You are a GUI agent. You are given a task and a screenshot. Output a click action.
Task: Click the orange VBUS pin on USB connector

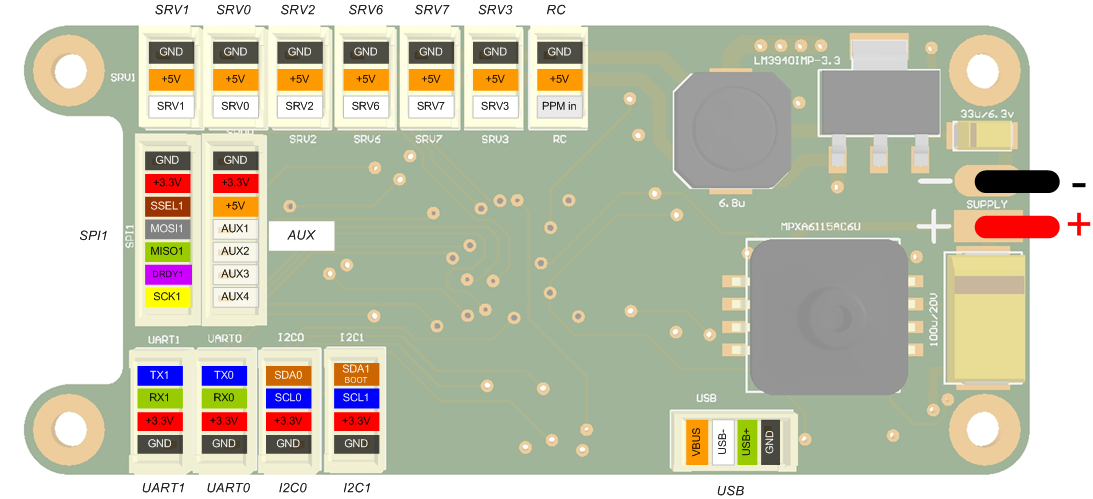click(x=696, y=441)
